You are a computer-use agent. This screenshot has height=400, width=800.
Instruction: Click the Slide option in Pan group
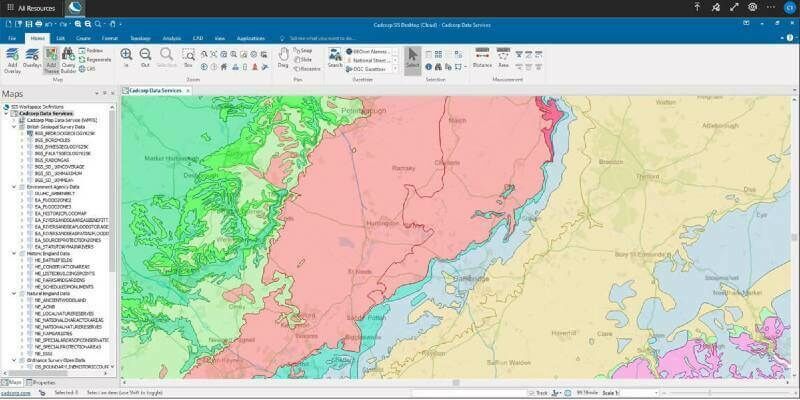pyautogui.click(x=303, y=60)
